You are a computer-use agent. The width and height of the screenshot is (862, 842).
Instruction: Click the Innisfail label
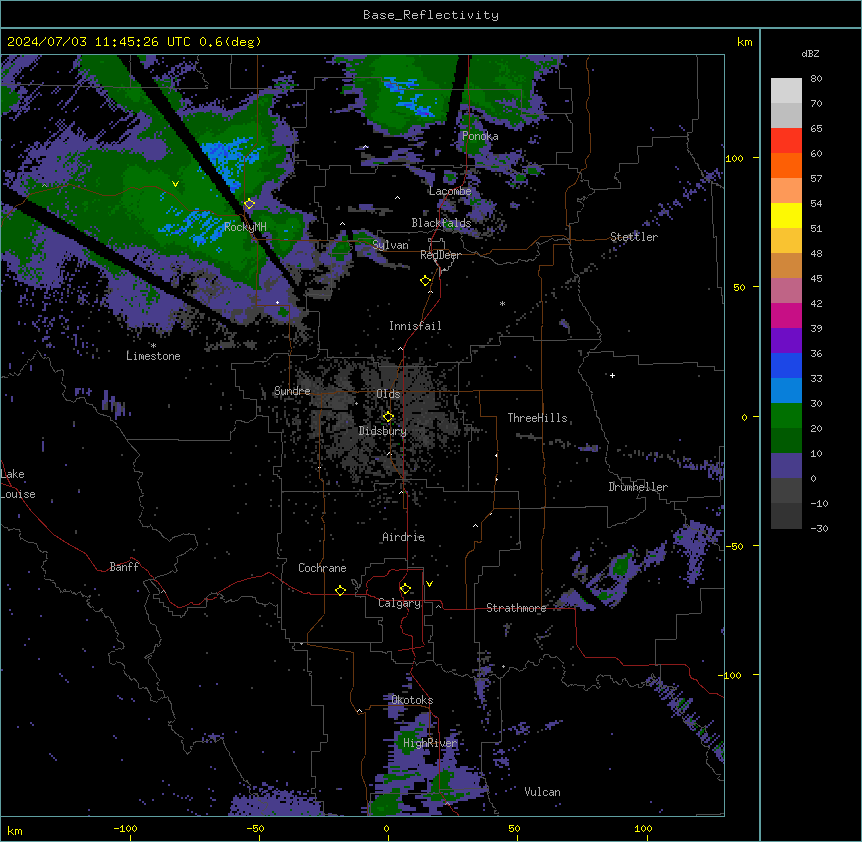415,326
